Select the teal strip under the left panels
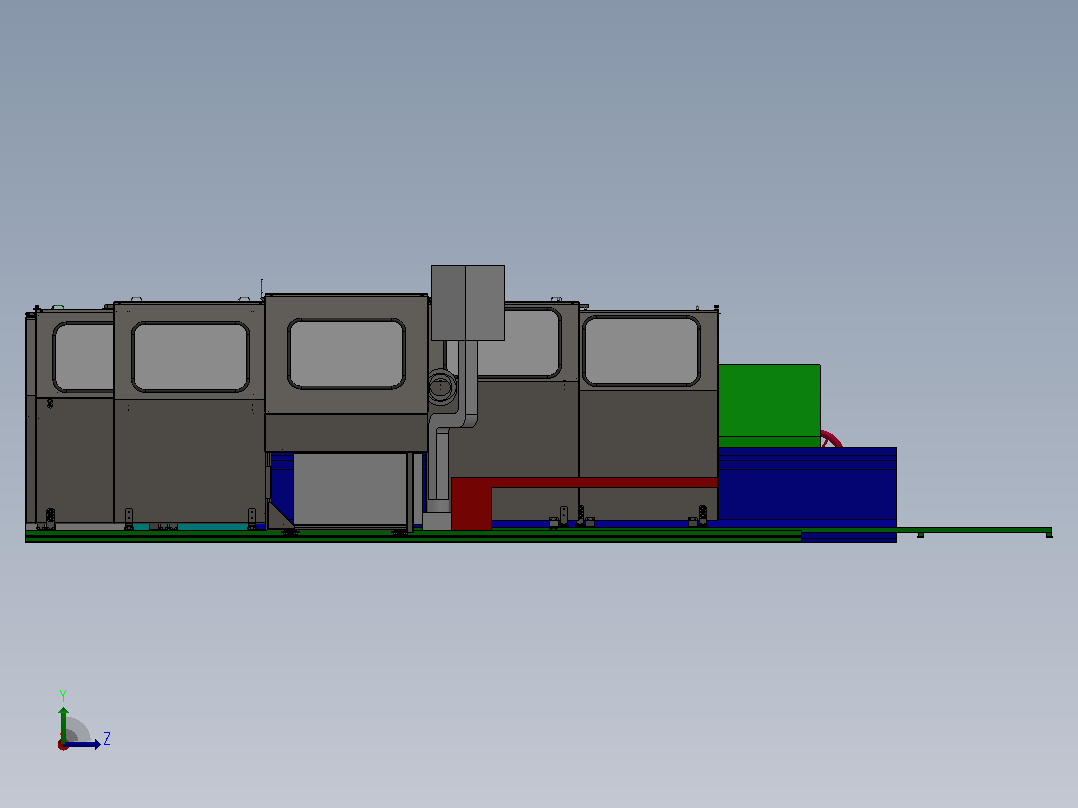This screenshot has height=808, width=1078. [x=190, y=526]
